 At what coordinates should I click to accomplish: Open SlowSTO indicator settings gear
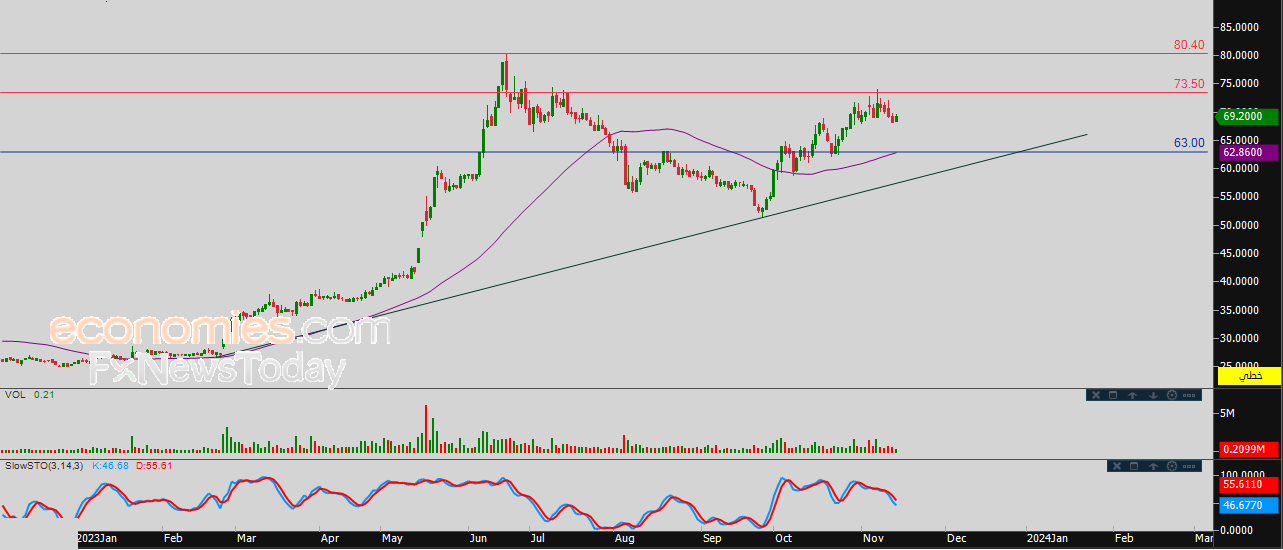(x=1172, y=466)
